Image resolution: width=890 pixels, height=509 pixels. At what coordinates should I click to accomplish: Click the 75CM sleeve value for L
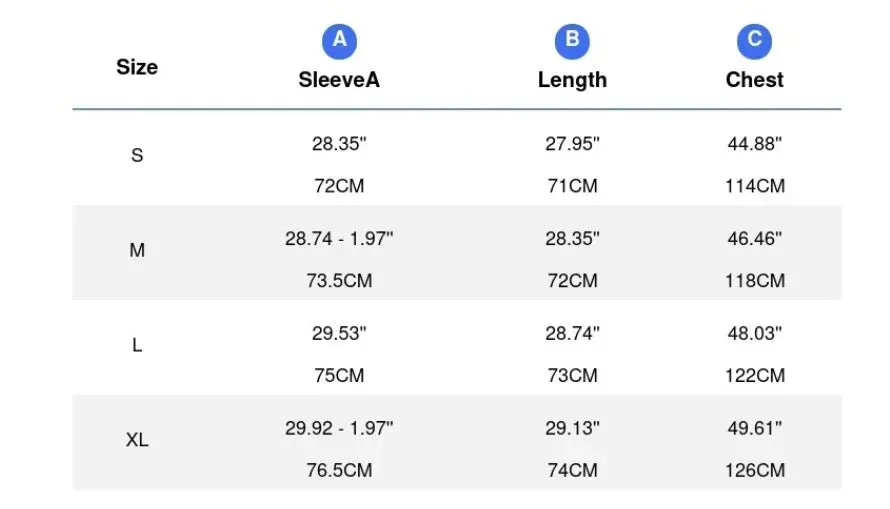click(339, 376)
